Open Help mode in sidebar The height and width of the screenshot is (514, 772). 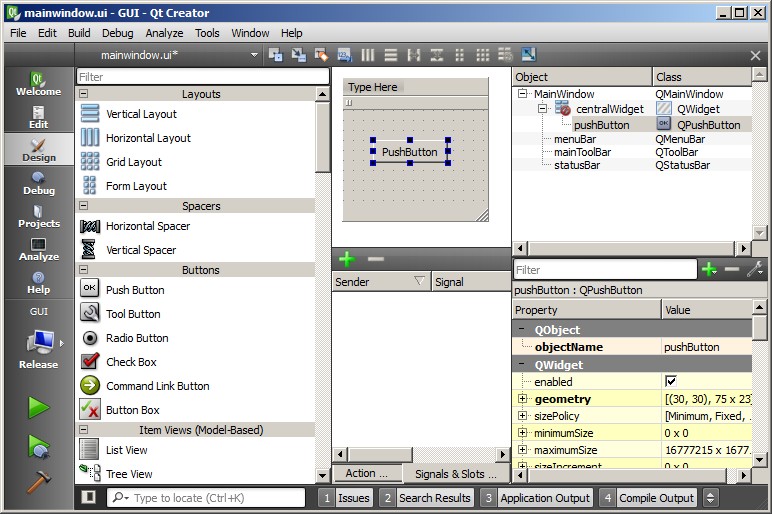tap(38, 282)
